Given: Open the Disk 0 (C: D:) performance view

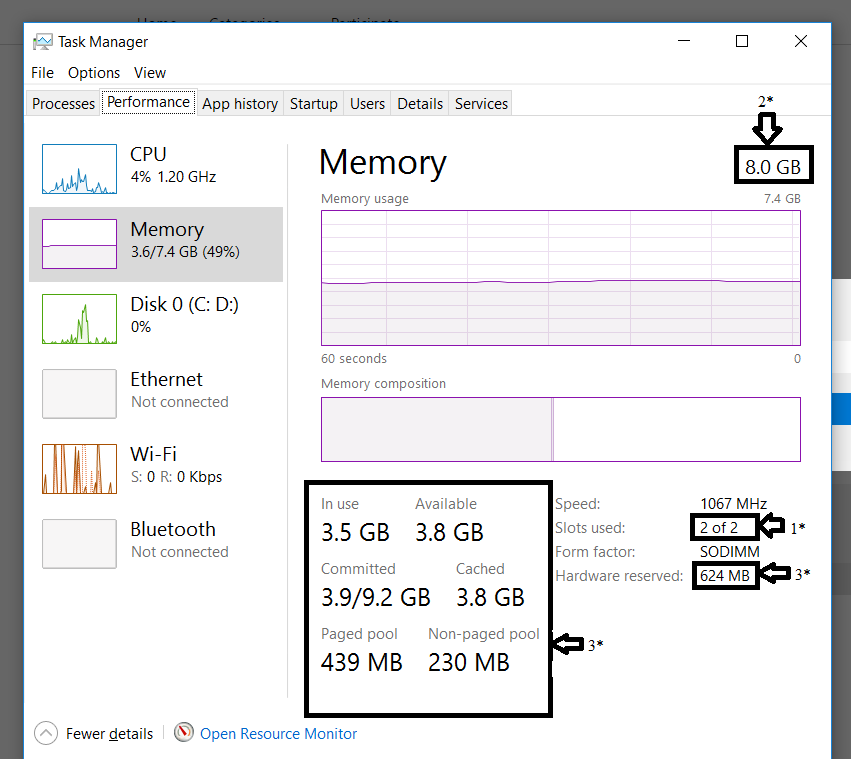Looking at the screenshot, I should (184, 314).
